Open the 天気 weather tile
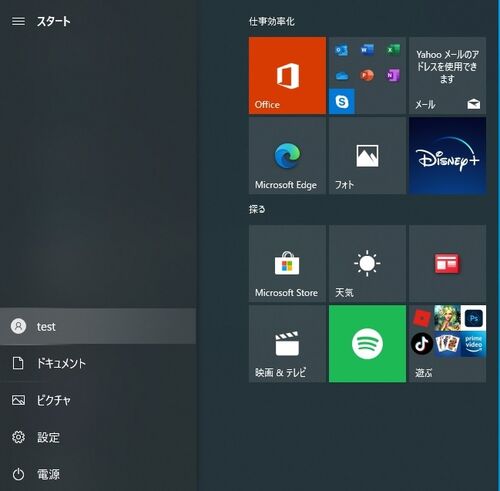The height and width of the screenshot is (491, 500). 367,263
